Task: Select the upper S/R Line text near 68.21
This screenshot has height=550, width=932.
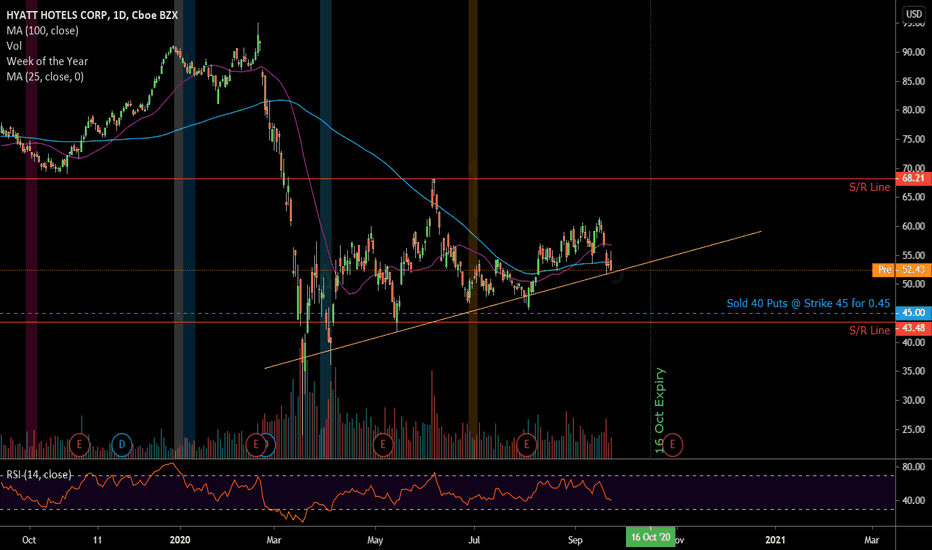Action: [x=869, y=187]
